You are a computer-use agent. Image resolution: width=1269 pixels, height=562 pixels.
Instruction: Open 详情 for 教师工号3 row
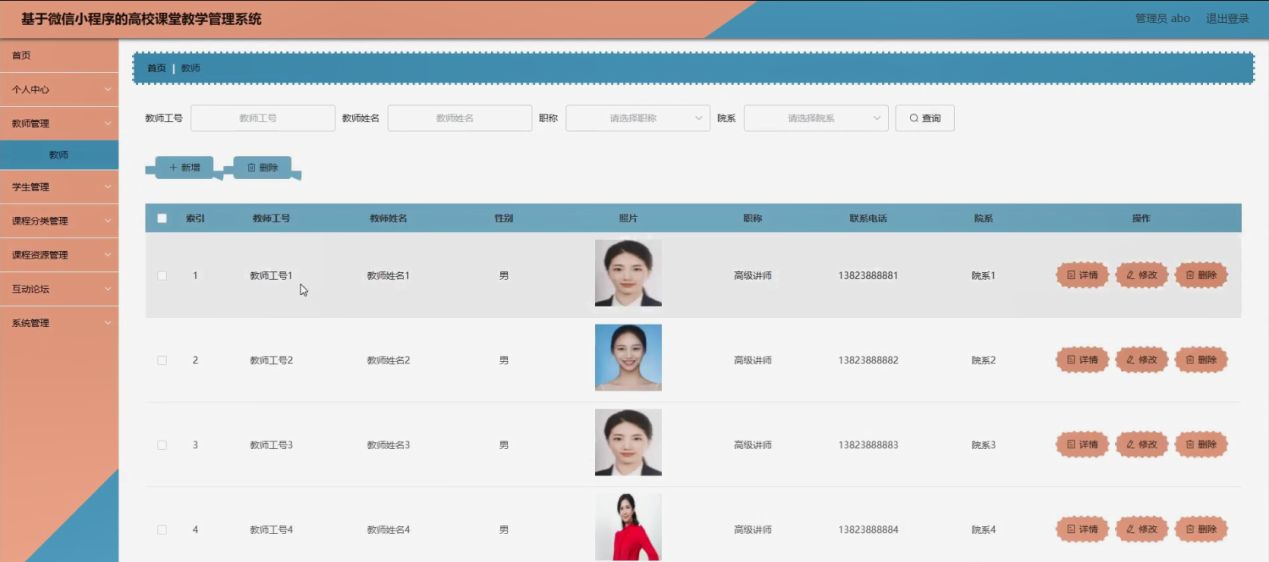click(1082, 445)
